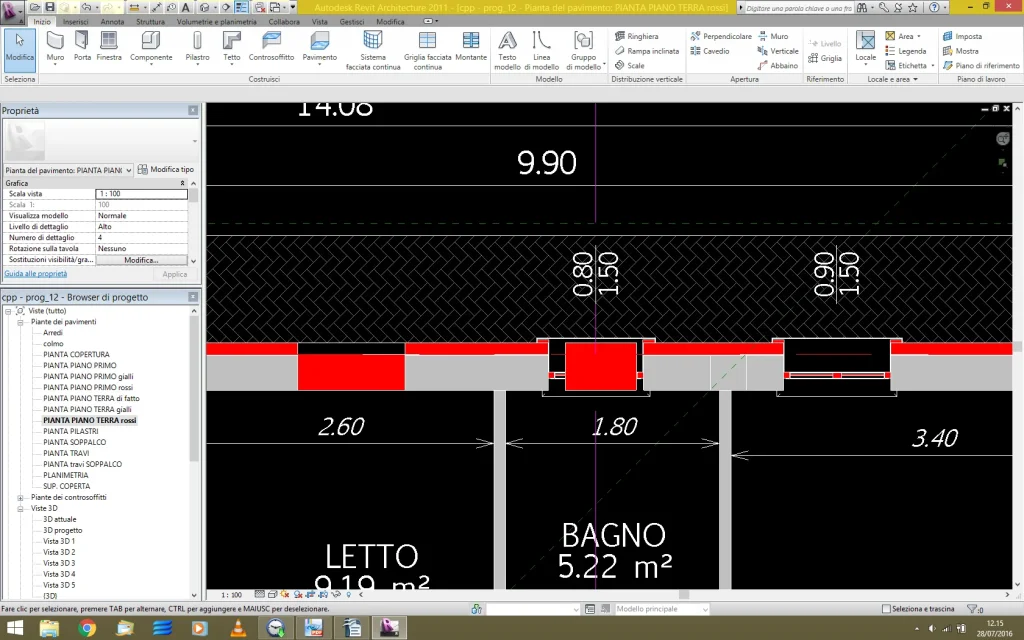Open the view type dropdown in Proprietà
This screenshot has width=1024, height=640.
[x=68, y=171]
